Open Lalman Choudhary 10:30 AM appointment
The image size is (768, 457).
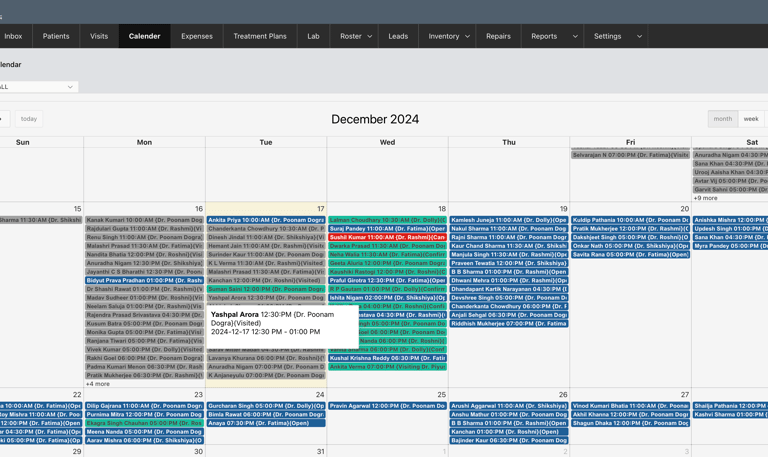coord(387,220)
